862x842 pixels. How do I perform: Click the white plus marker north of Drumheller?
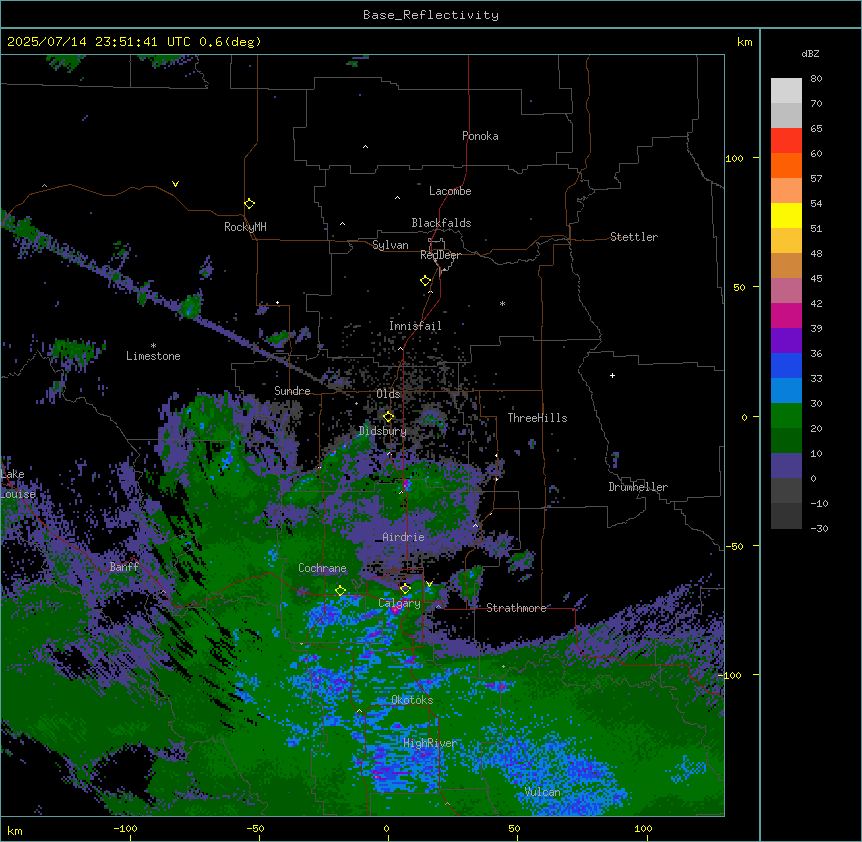coord(612,375)
